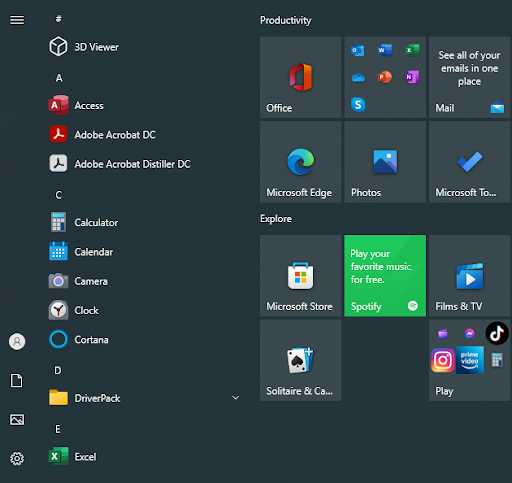This screenshot has height=483, width=512.
Task: Click the Productivity group title
Action: tap(286, 20)
